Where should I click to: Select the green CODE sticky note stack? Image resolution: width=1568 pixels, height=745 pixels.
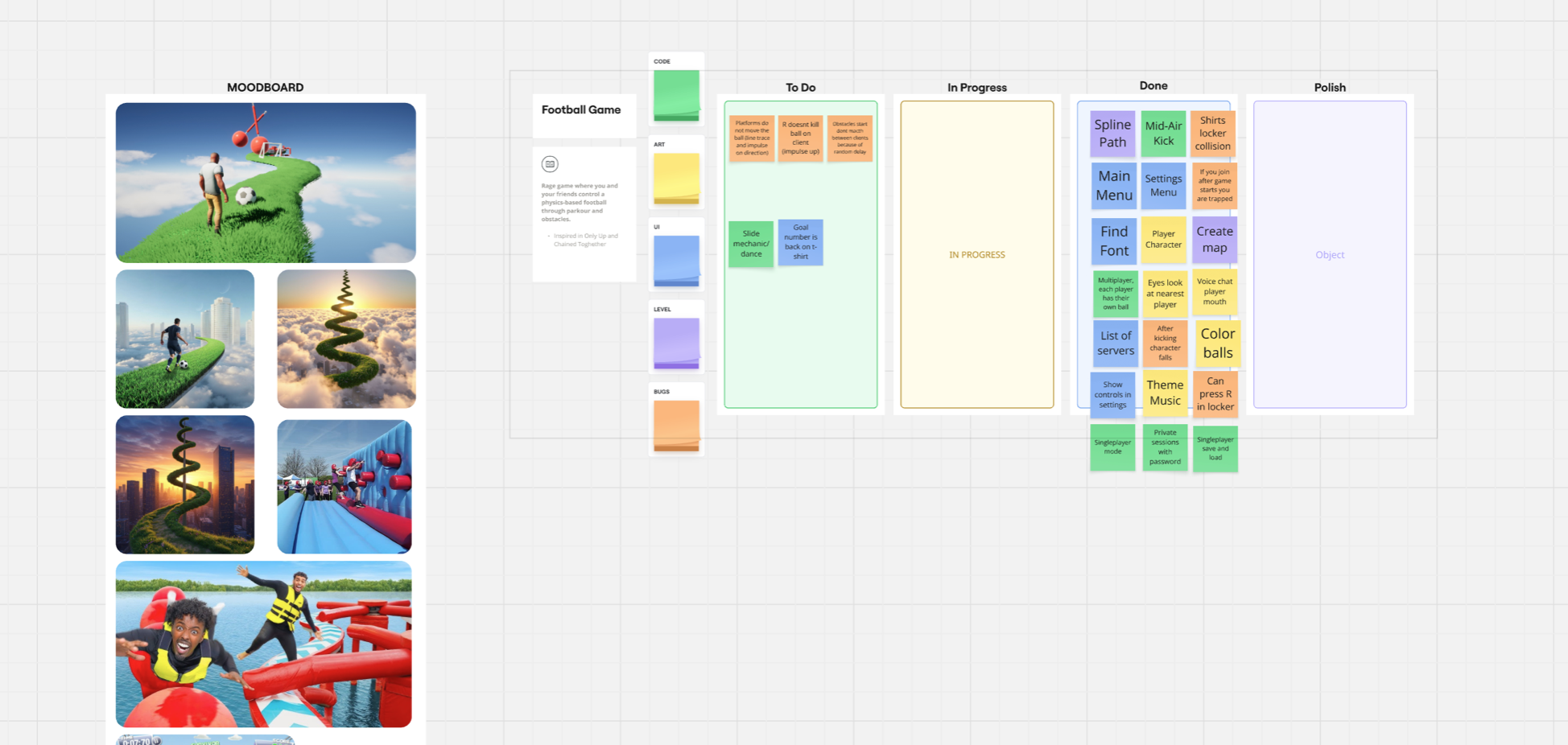[676, 95]
